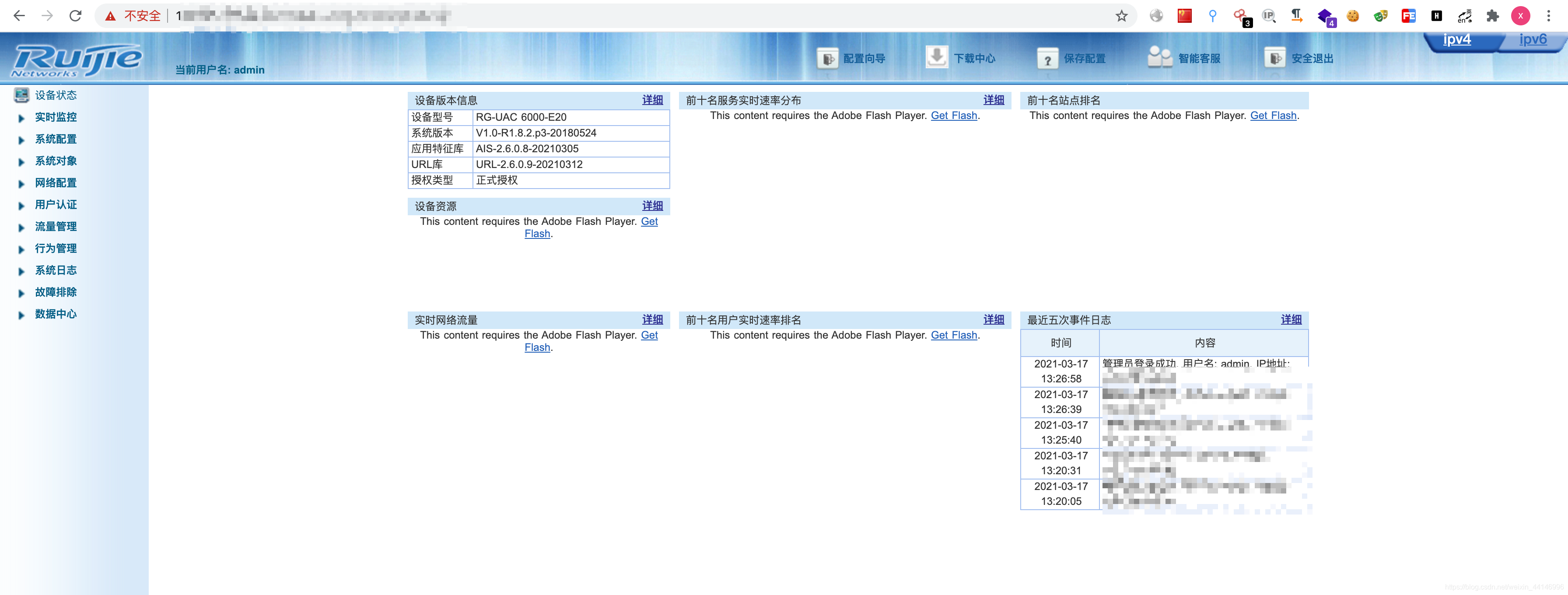Click the 正式授权 license value
Image resolution: width=1568 pixels, height=595 pixels.
point(497,181)
